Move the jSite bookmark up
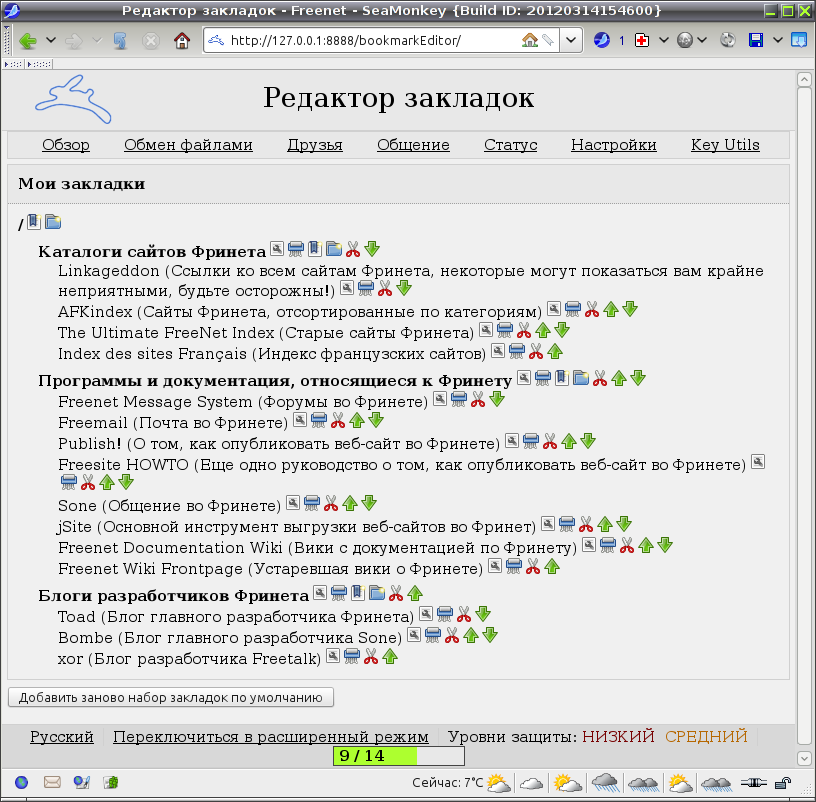 (605, 524)
